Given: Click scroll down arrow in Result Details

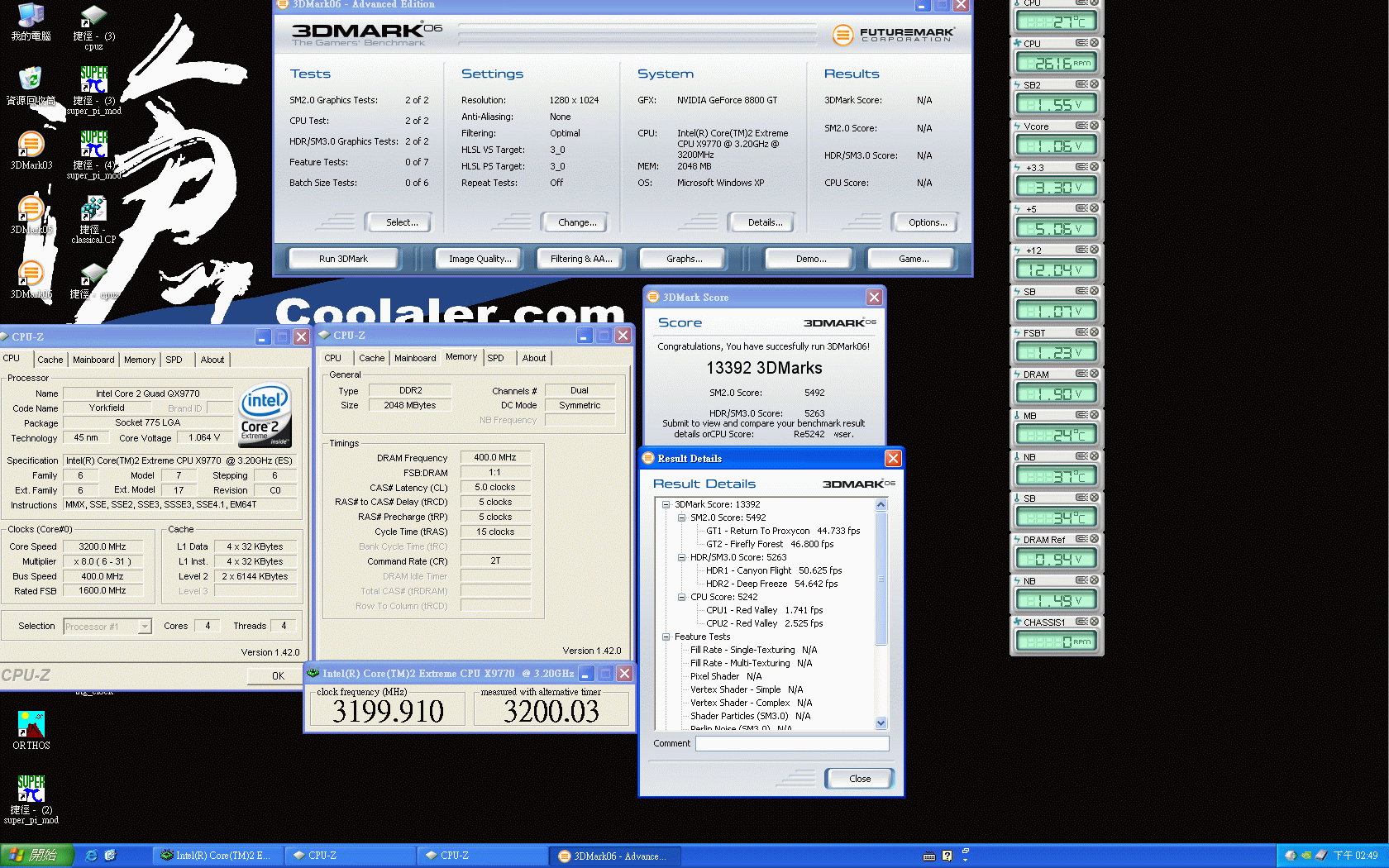Looking at the screenshot, I should coord(881,723).
